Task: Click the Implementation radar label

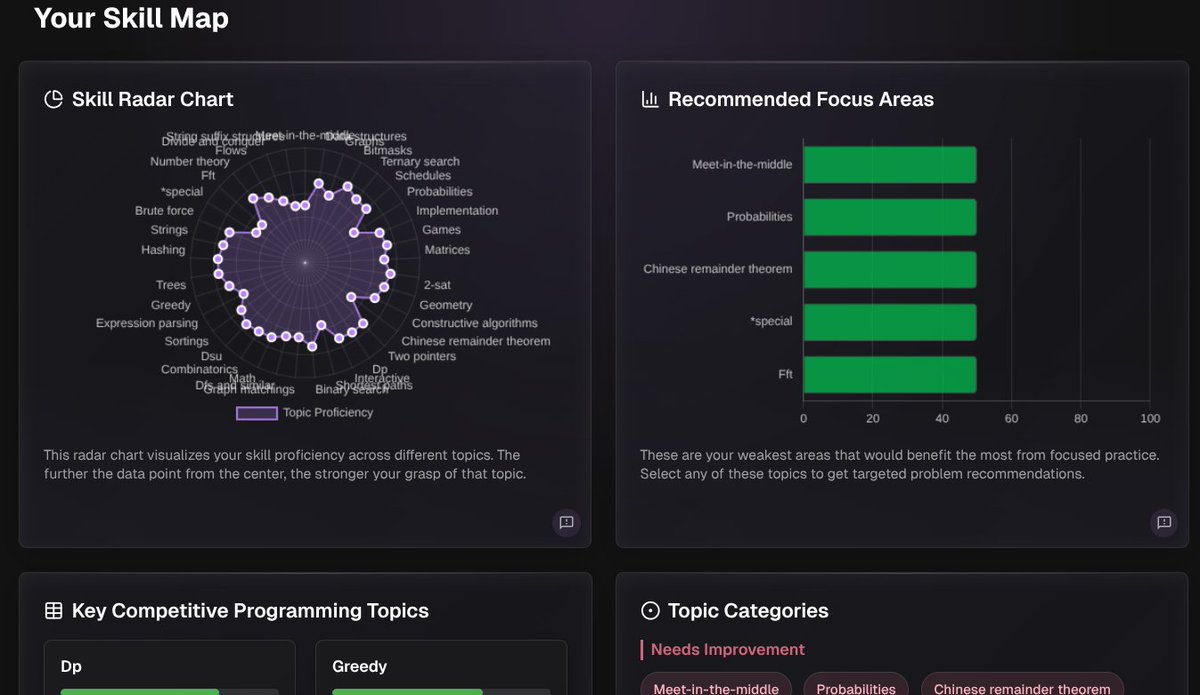Action: click(457, 211)
